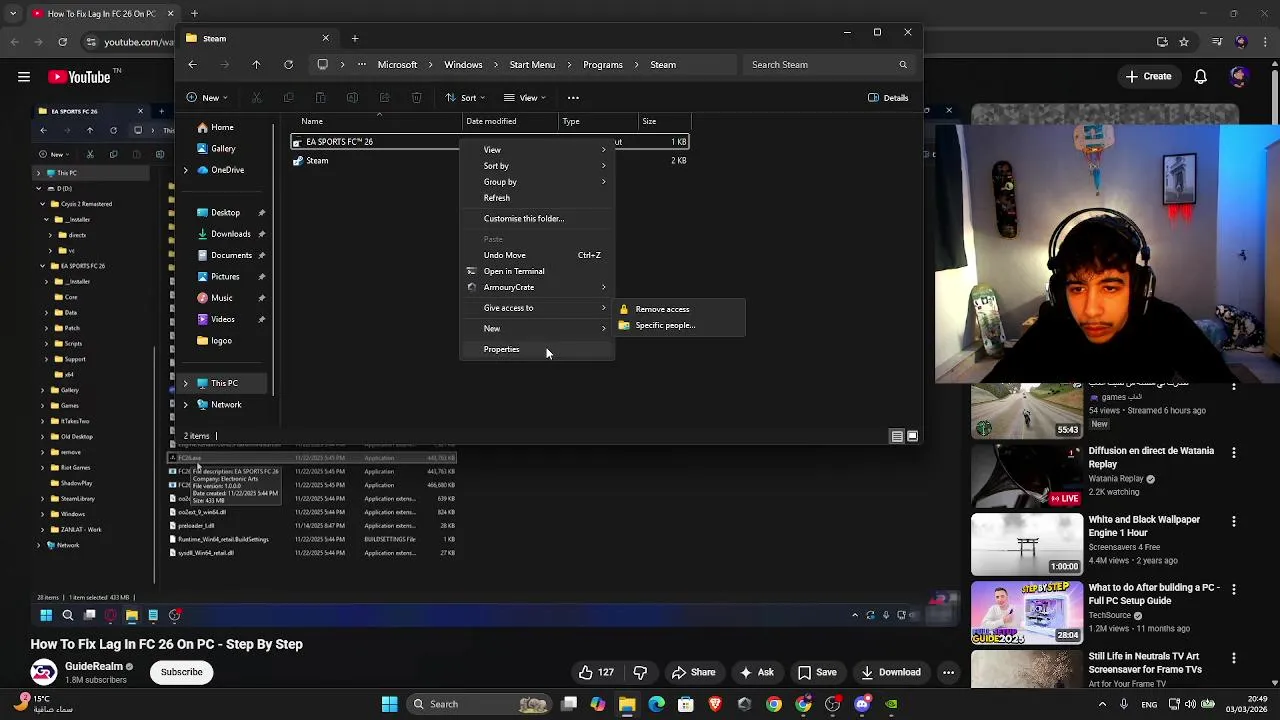Viewport: 1280px width, 720px height.
Task: Open the Sort by submenu
Action: click(x=537, y=166)
